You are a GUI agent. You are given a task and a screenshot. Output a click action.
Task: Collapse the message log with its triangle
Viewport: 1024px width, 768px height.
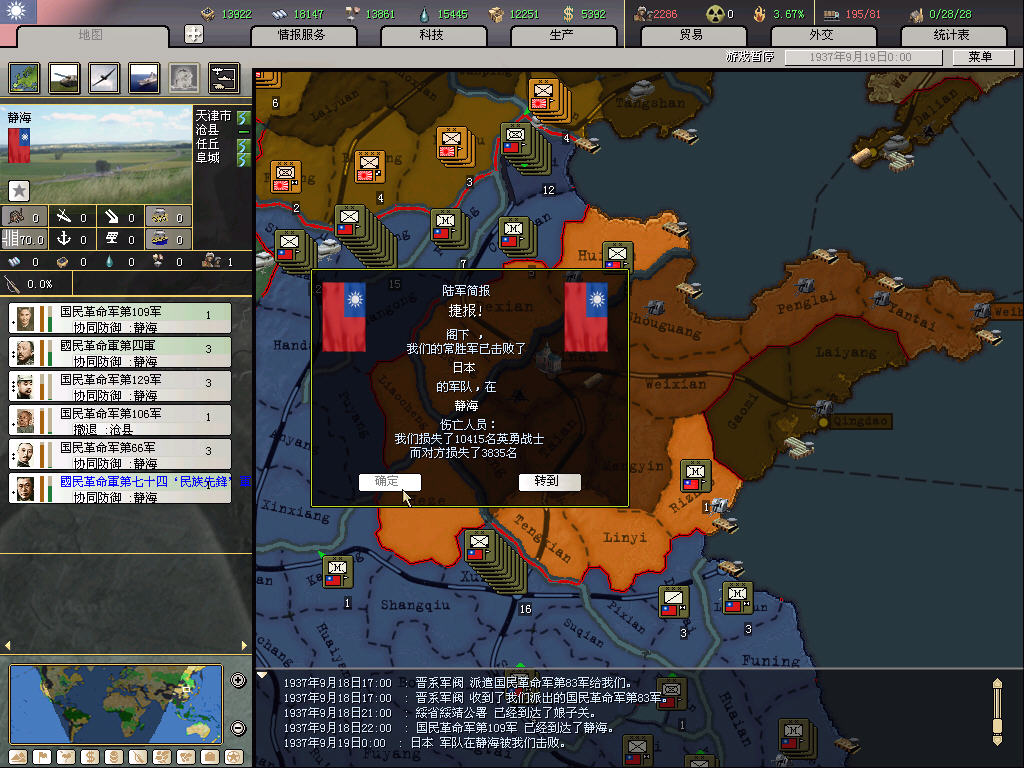tap(263, 675)
